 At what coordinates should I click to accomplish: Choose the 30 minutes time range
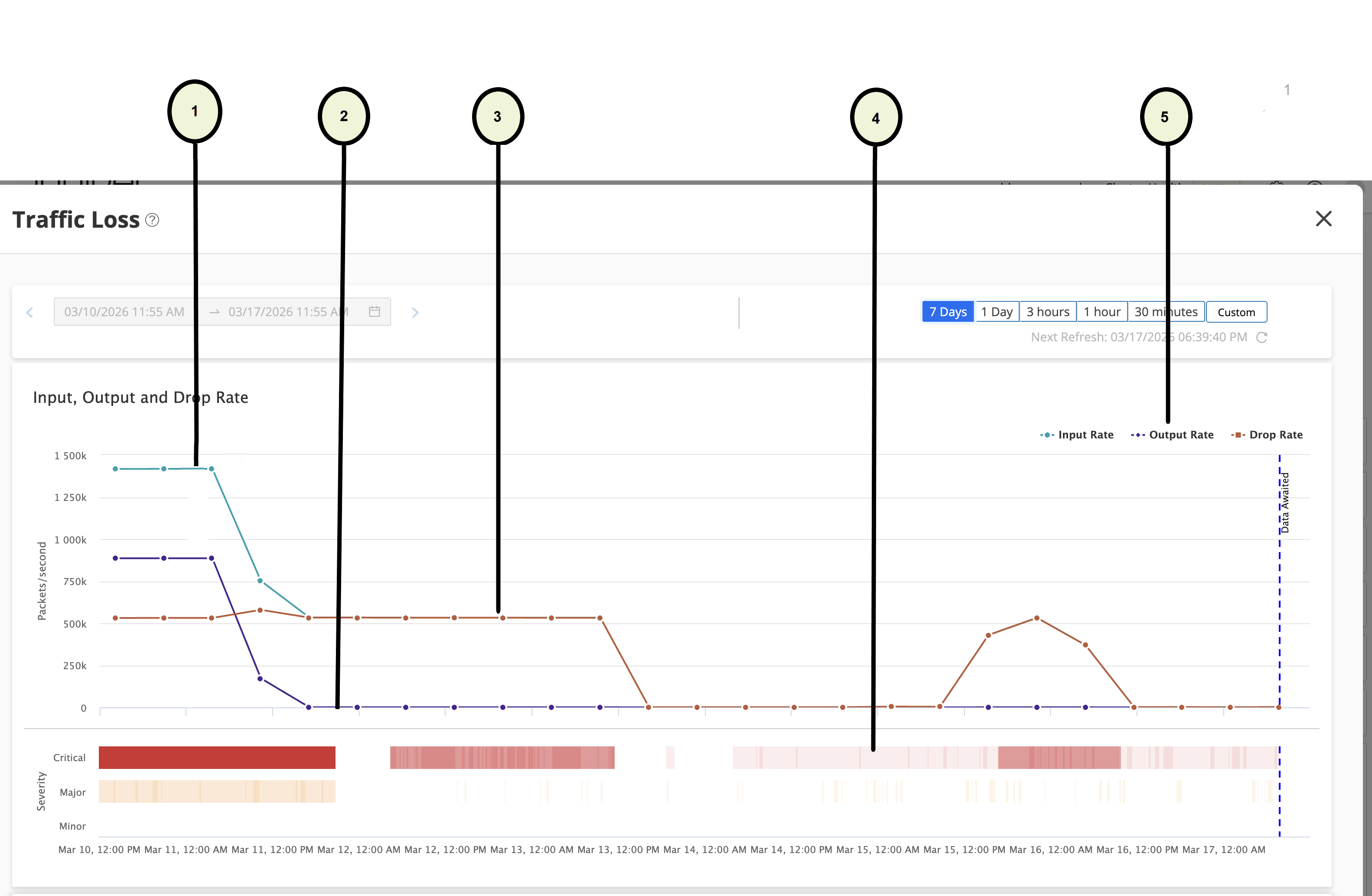[x=1166, y=311]
